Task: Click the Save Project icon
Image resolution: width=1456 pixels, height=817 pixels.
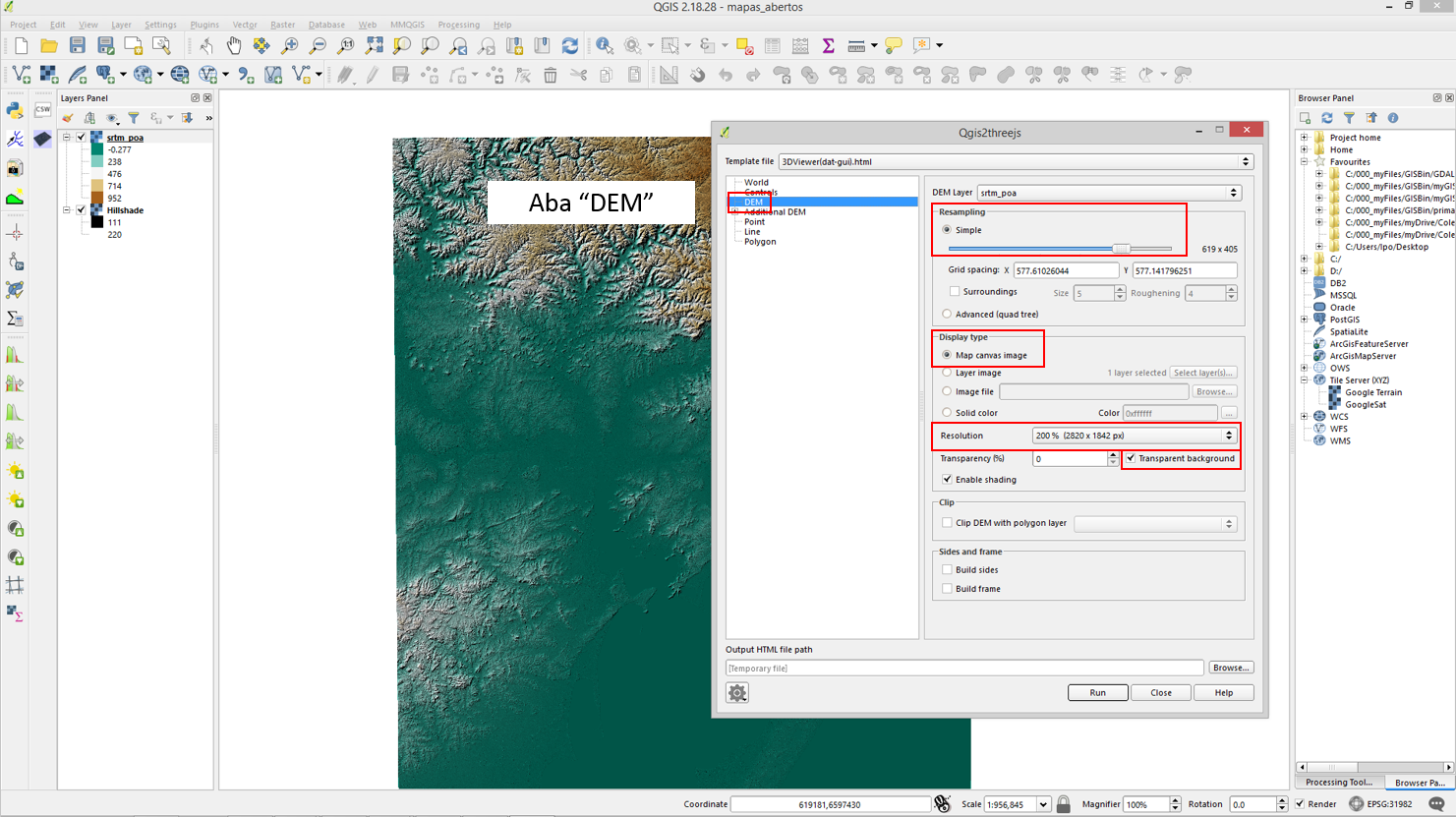Action: (77, 45)
